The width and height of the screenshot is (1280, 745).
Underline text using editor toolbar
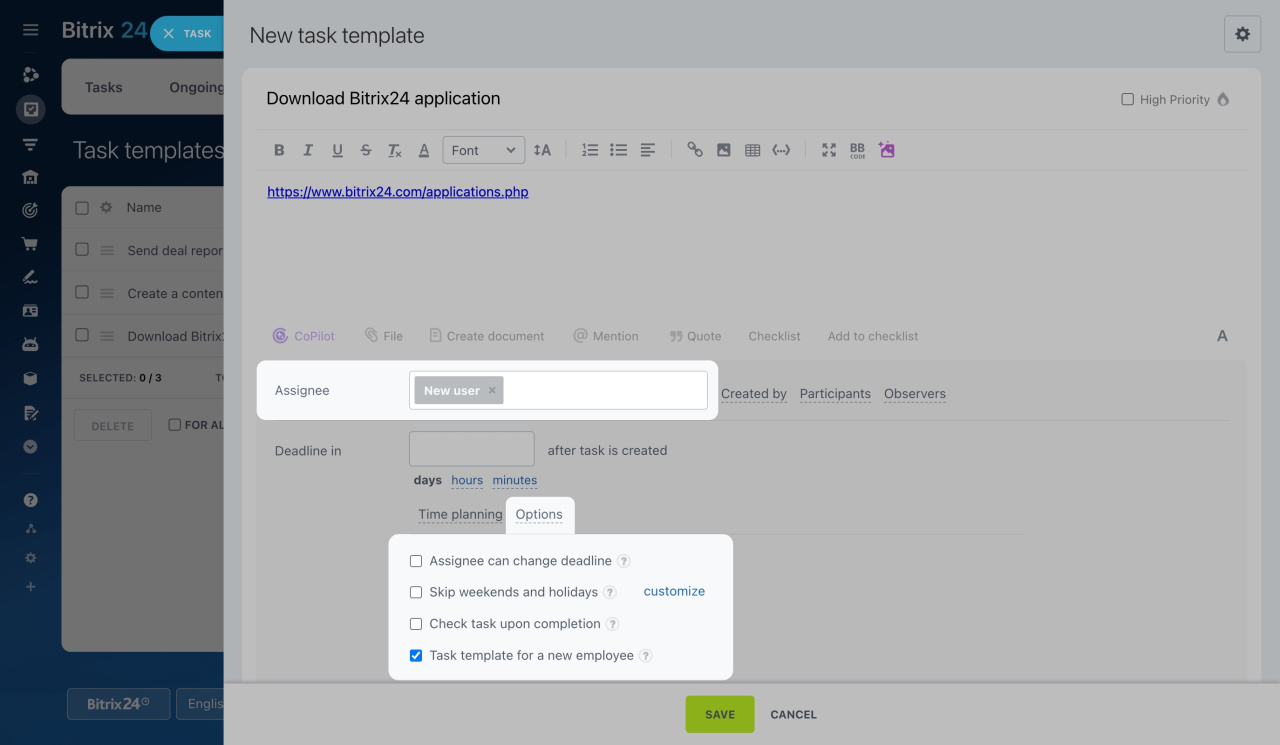pos(337,150)
